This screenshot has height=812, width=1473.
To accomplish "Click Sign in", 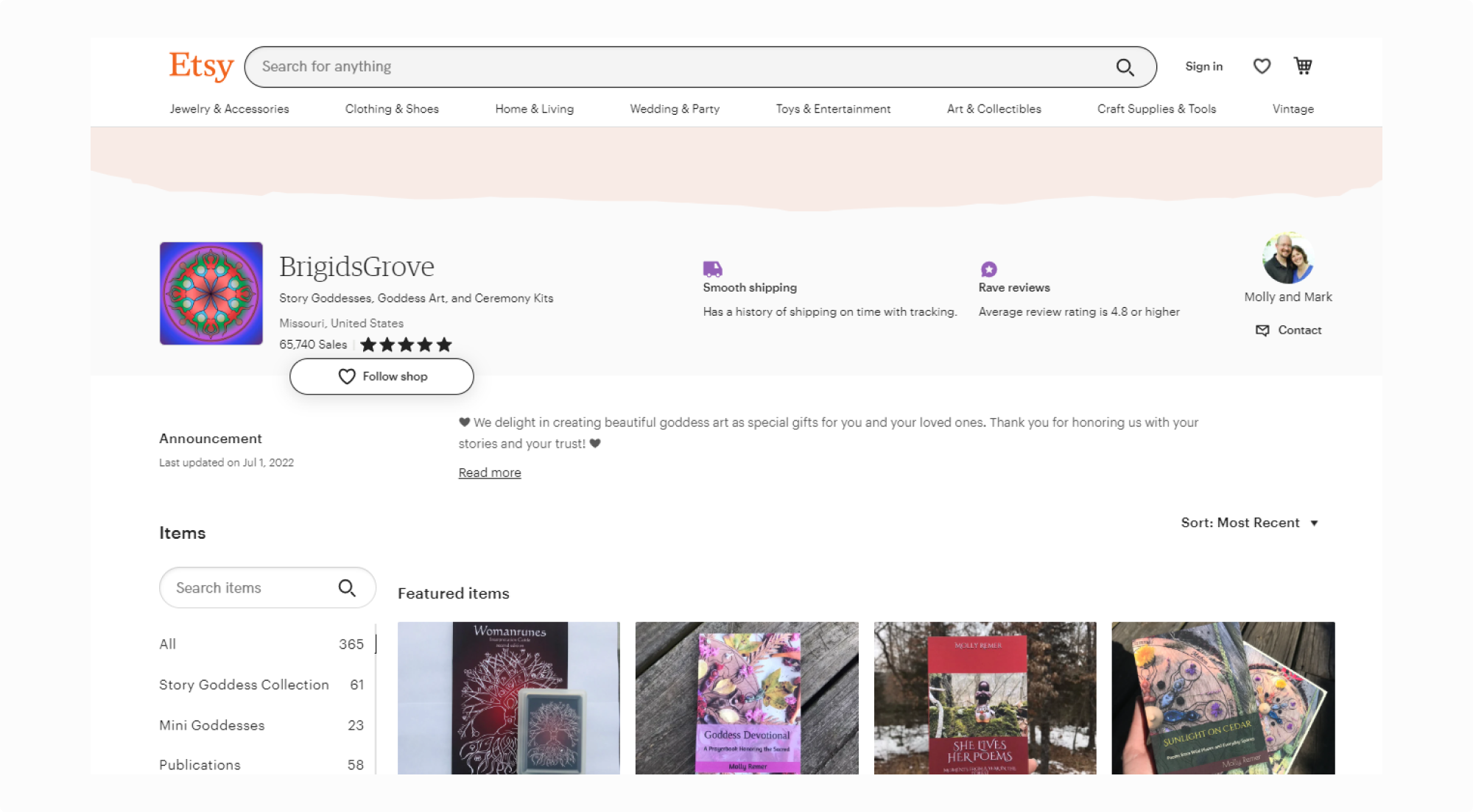I will (1203, 66).
